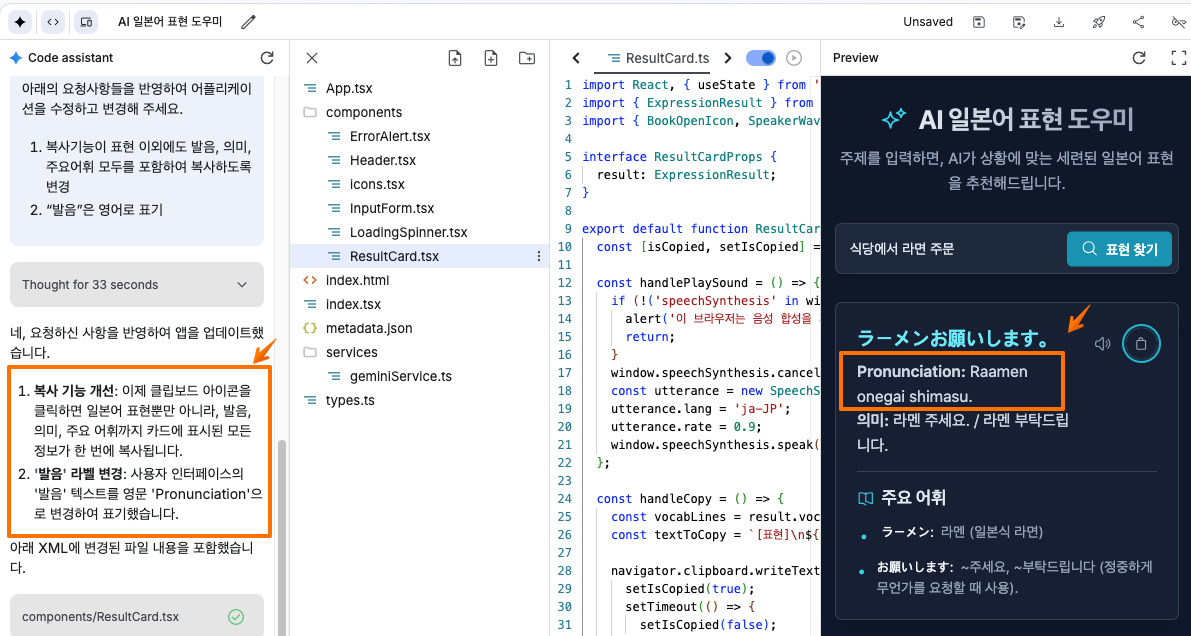Reload the Preview with refresh icon
Viewport: 1191px width, 636px height.
(x=1139, y=58)
